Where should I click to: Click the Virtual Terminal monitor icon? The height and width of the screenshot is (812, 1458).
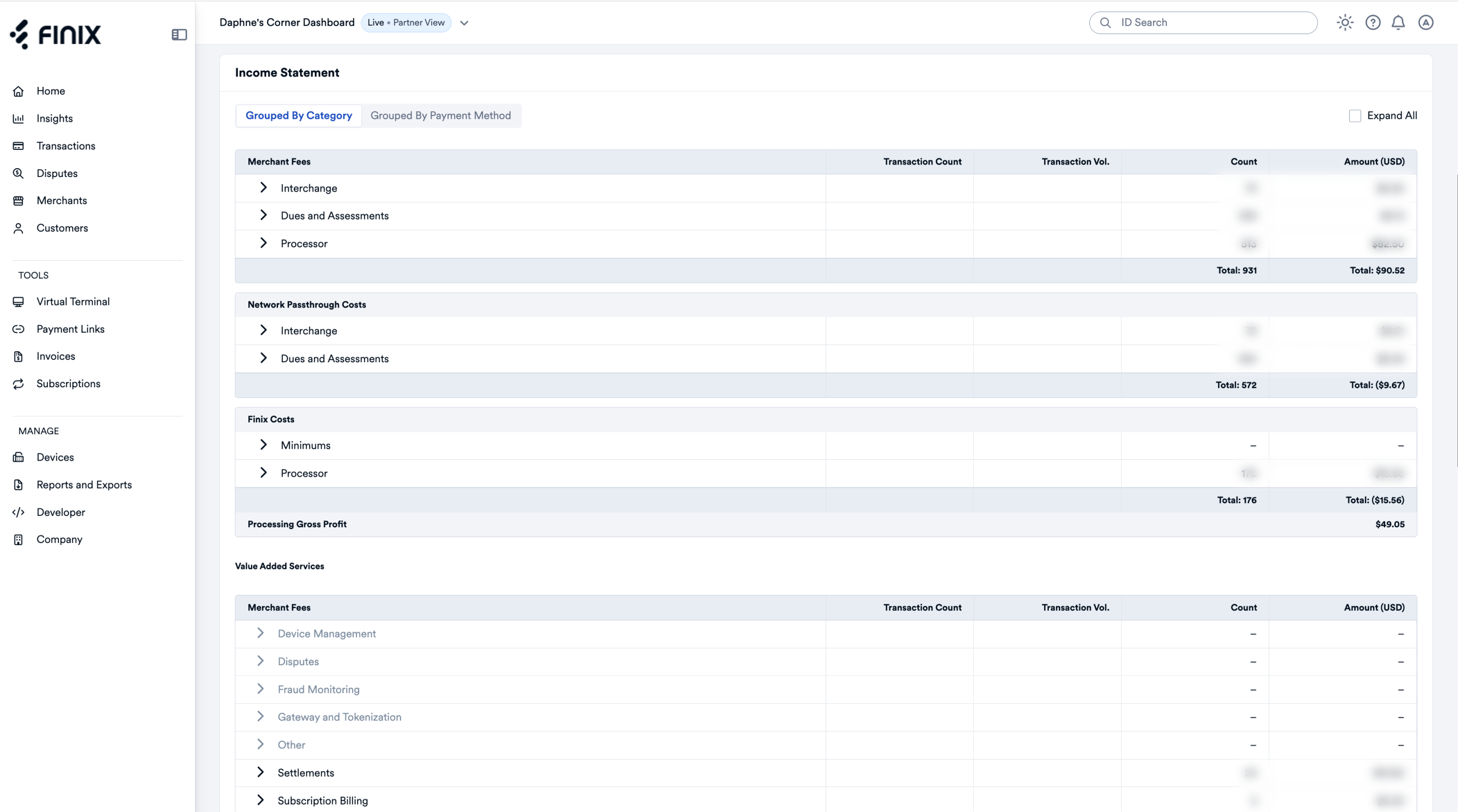[18, 301]
